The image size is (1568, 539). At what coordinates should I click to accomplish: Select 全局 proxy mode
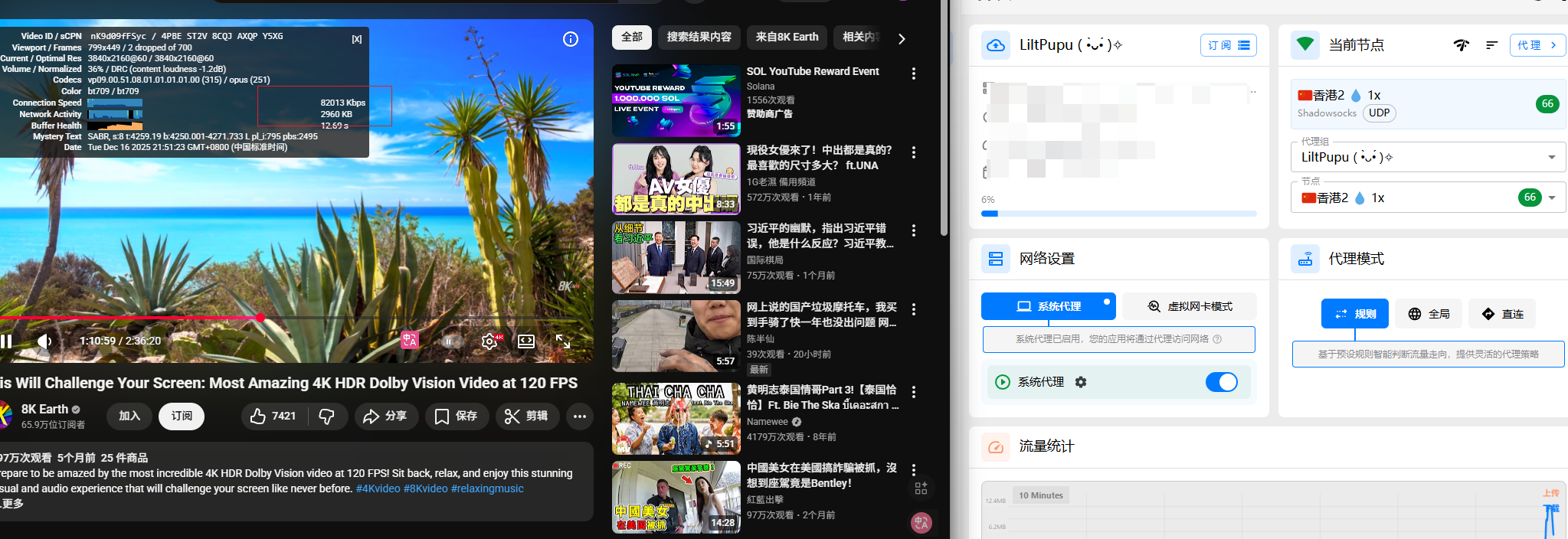click(1429, 314)
